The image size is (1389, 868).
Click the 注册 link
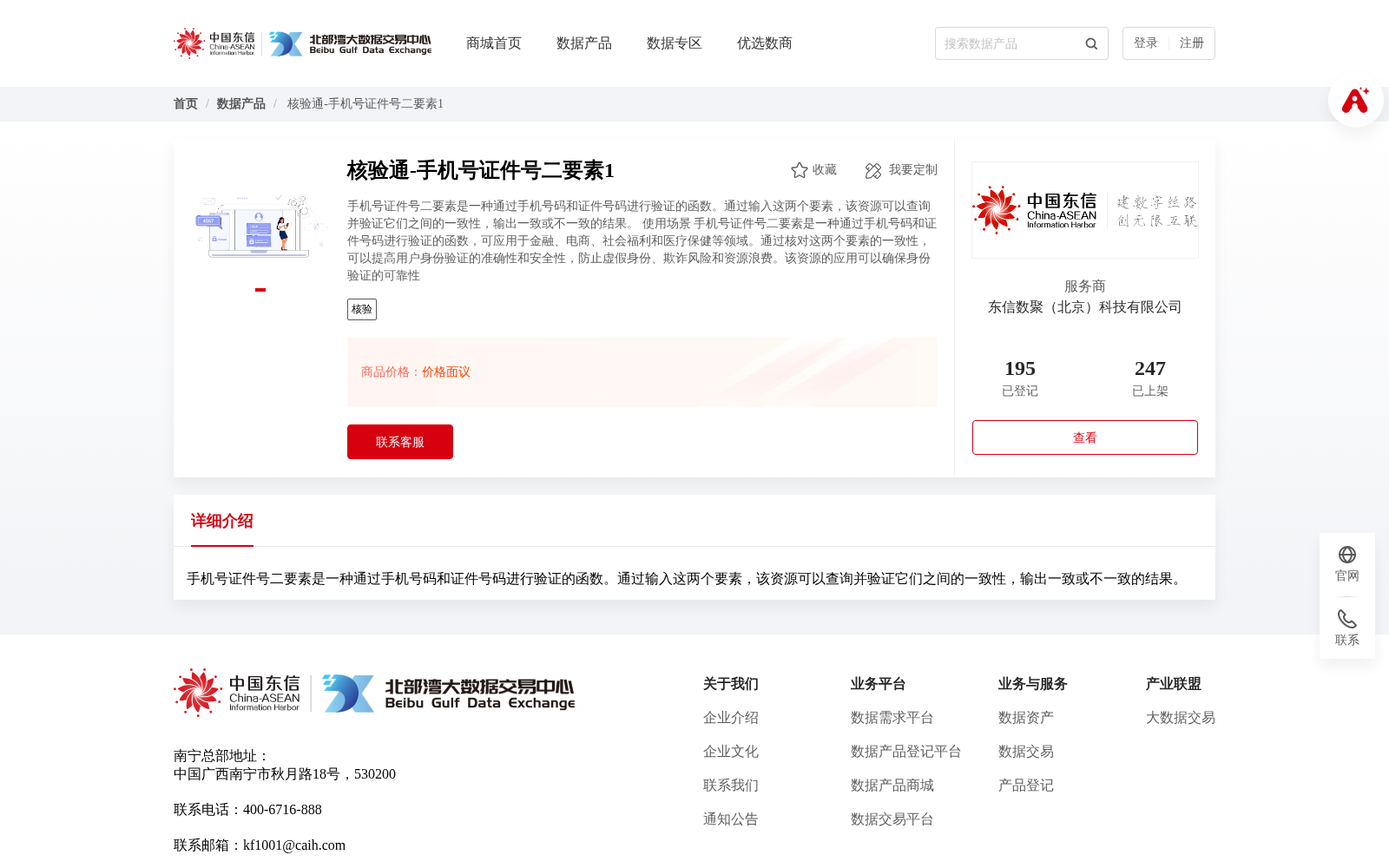coord(1192,43)
